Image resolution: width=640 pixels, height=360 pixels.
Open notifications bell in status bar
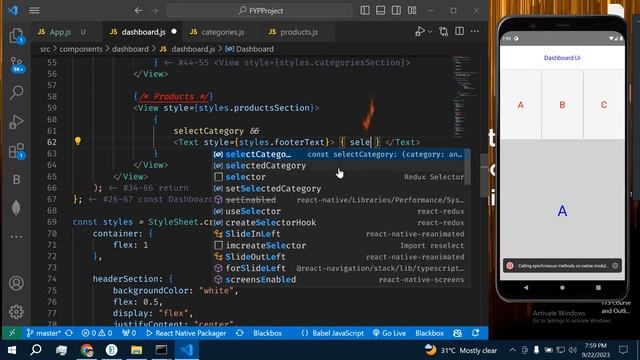pyautogui.click(x=476, y=333)
